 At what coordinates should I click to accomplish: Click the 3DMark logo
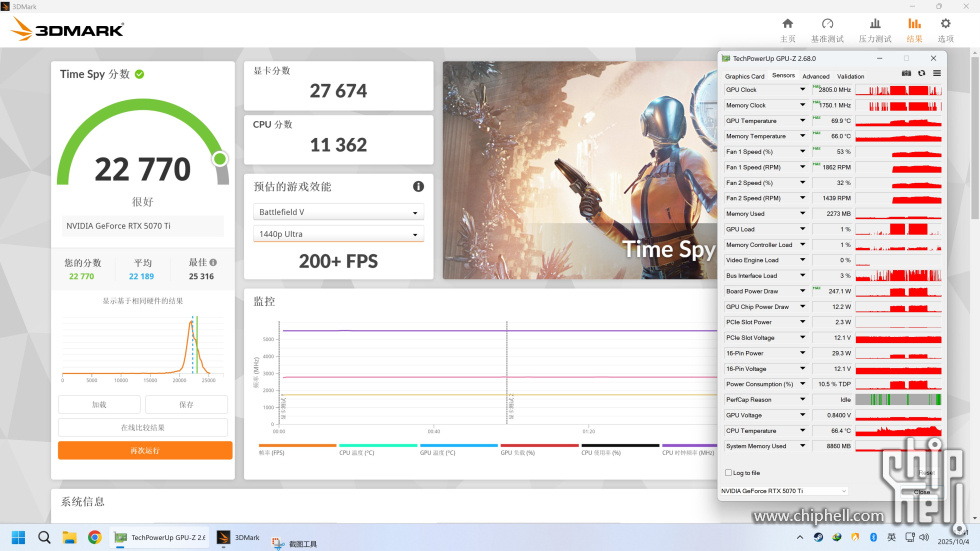[x=68, y=29]
